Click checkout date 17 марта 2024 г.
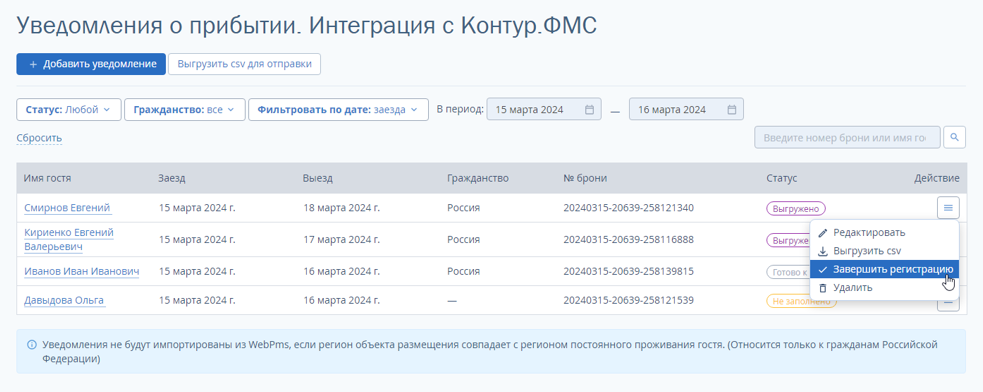The image size is (983, 392). click(x=341, y=240)
